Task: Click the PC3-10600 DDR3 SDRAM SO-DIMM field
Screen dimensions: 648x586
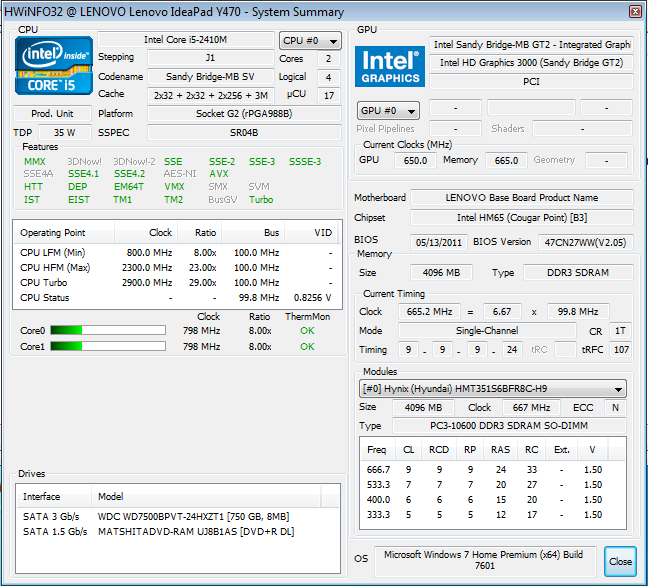Action: (x=509, y=425)
